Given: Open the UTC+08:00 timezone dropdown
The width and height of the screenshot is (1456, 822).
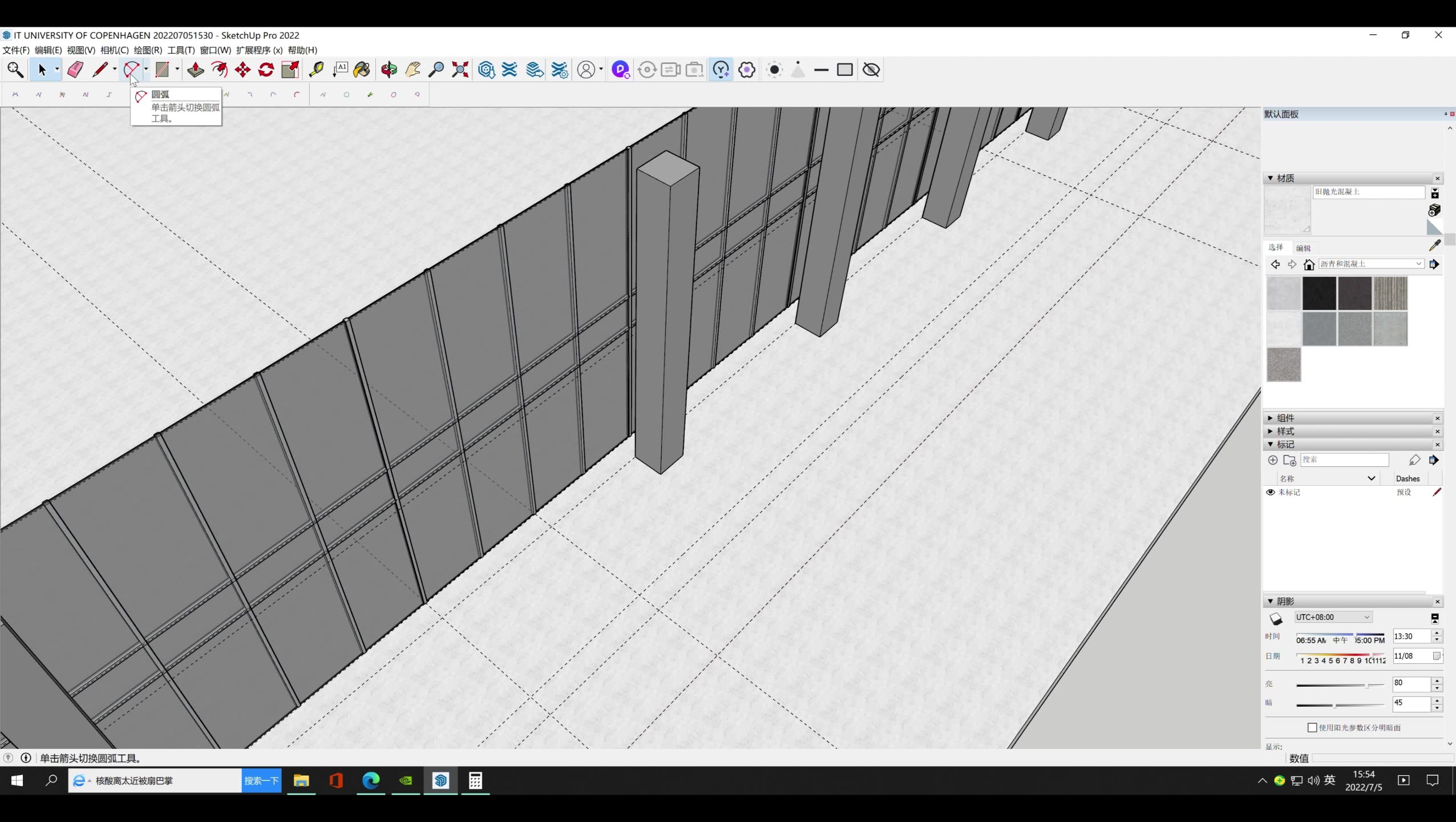Looking at the screenshot, I should (1333, 617).
